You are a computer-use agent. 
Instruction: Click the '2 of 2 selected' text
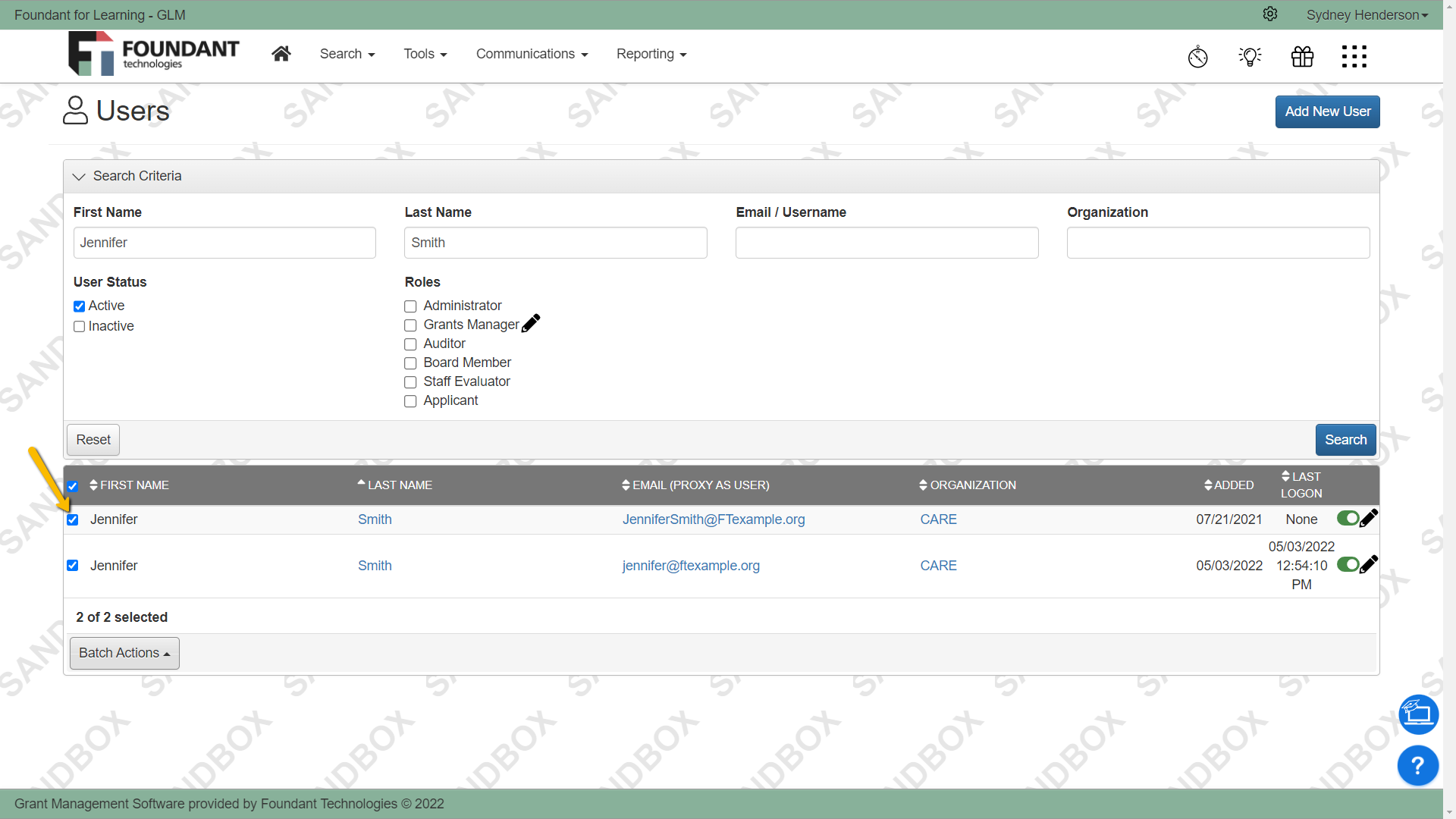click(121, 617)
